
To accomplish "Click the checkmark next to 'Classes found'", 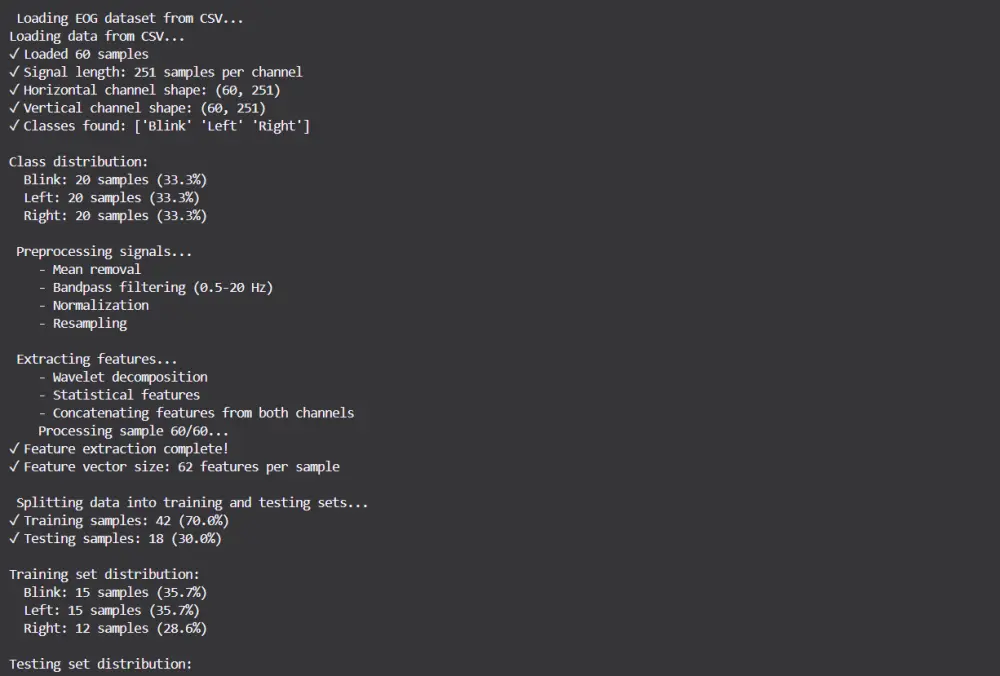I will pyautogui.click(x=14, y=126).
